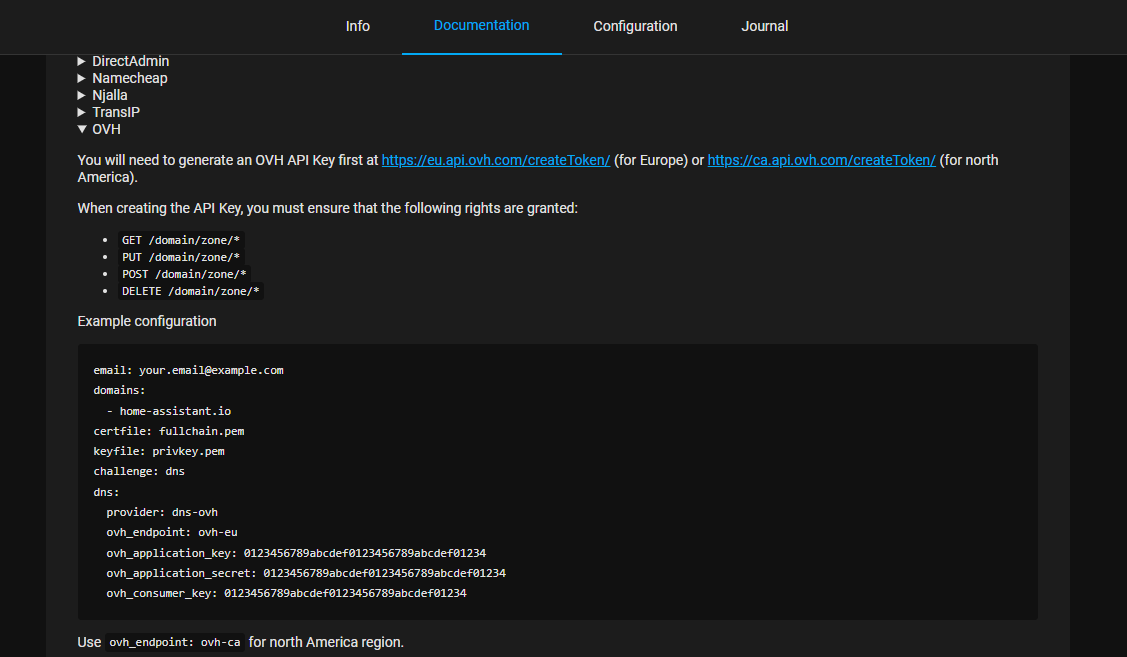This screenshot has width=1127, height=657.
Task: Open the eu.api.ovh.com createToken link
Action: tap(495, 160)
